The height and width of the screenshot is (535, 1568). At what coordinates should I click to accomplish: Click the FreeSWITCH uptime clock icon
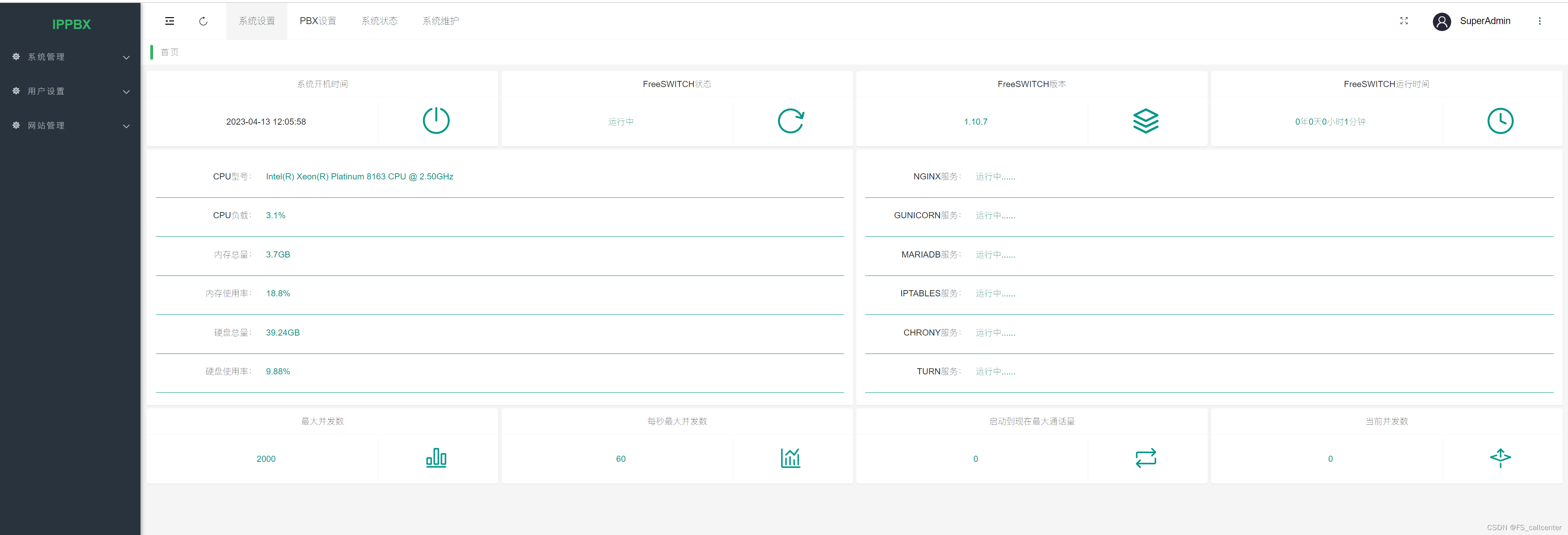(1500, 121)
